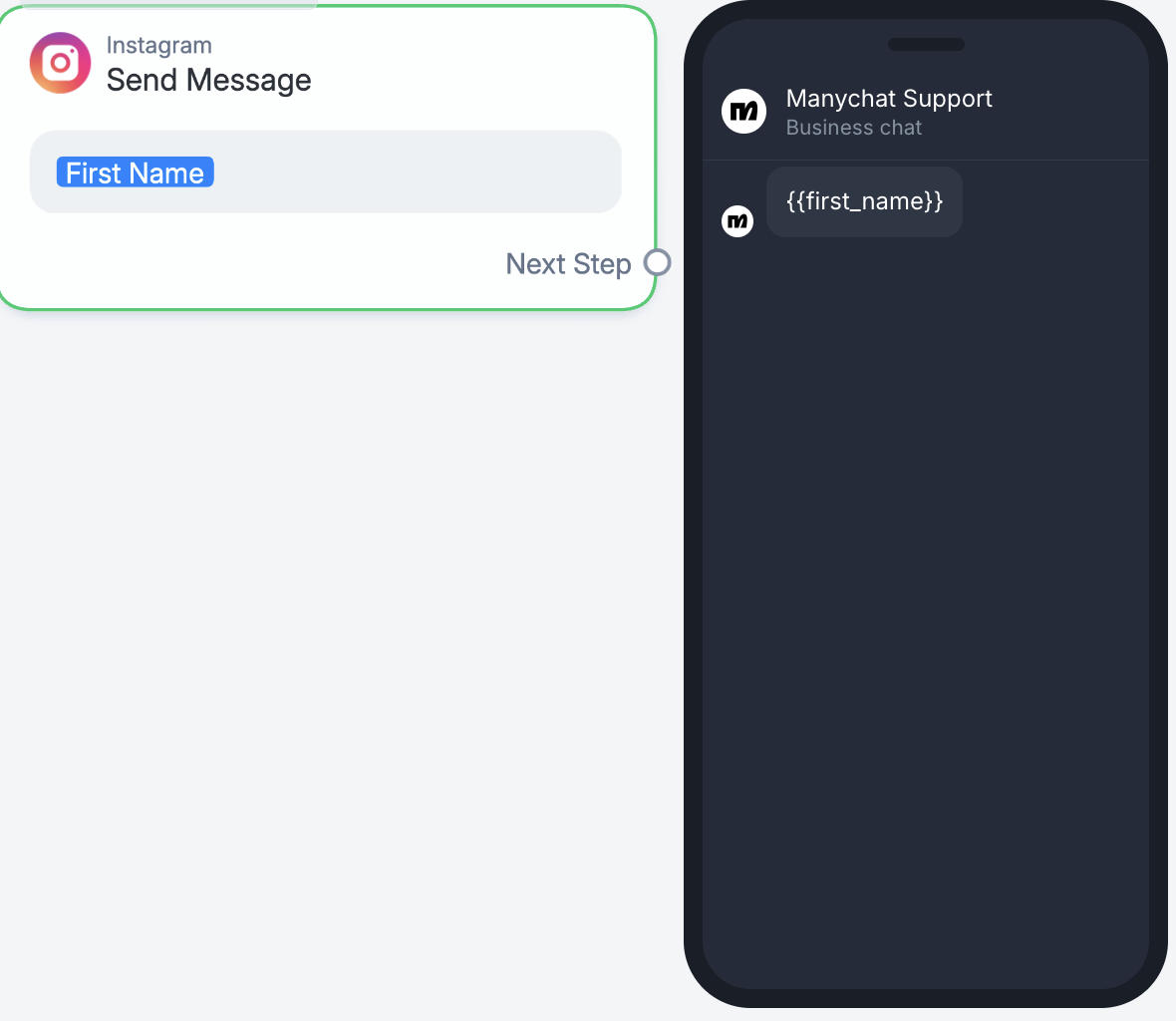
Task: Click the faint tab above the node card
Action: click(x=169, y=4)
